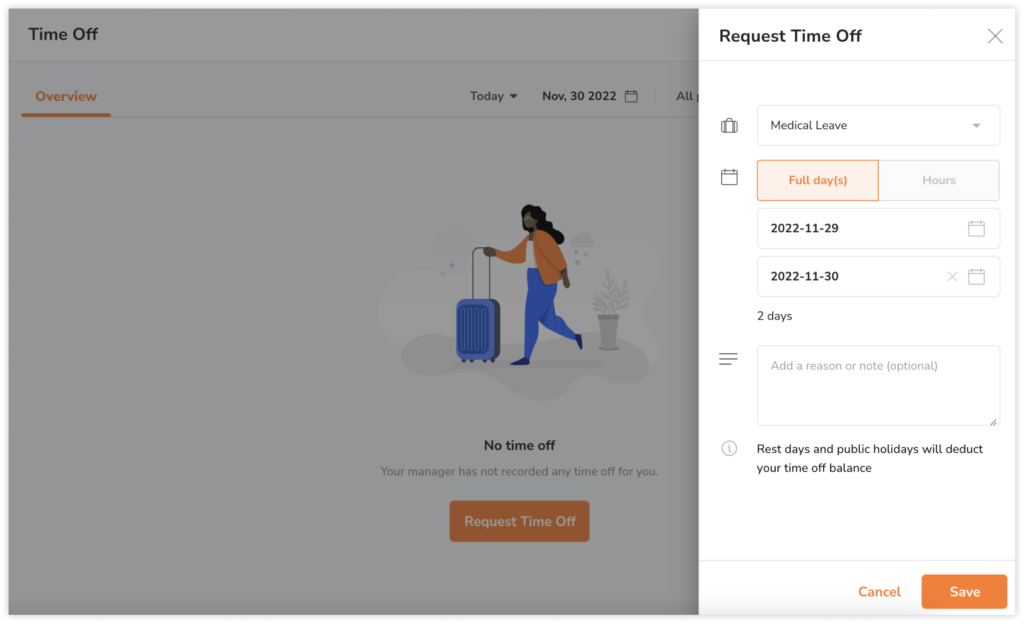Click the calendar icon beside duration toggle
Image resolution: width=1024 pixels, height=624 pixels.
[729, 178]
